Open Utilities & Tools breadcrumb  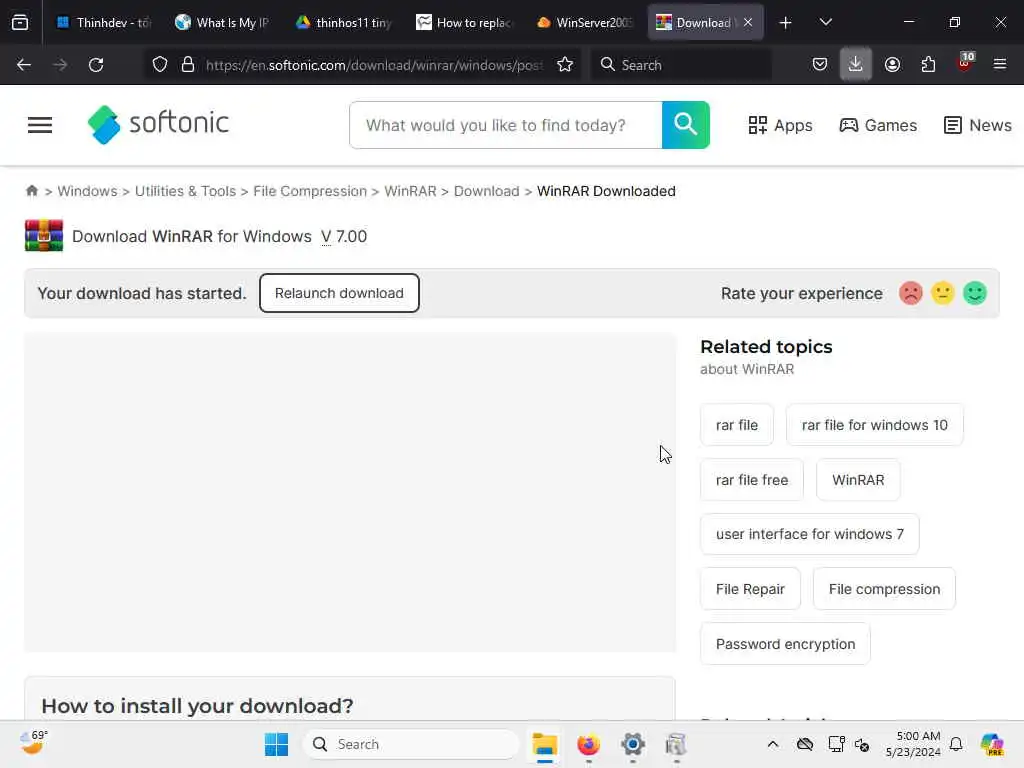click(185, 191)
